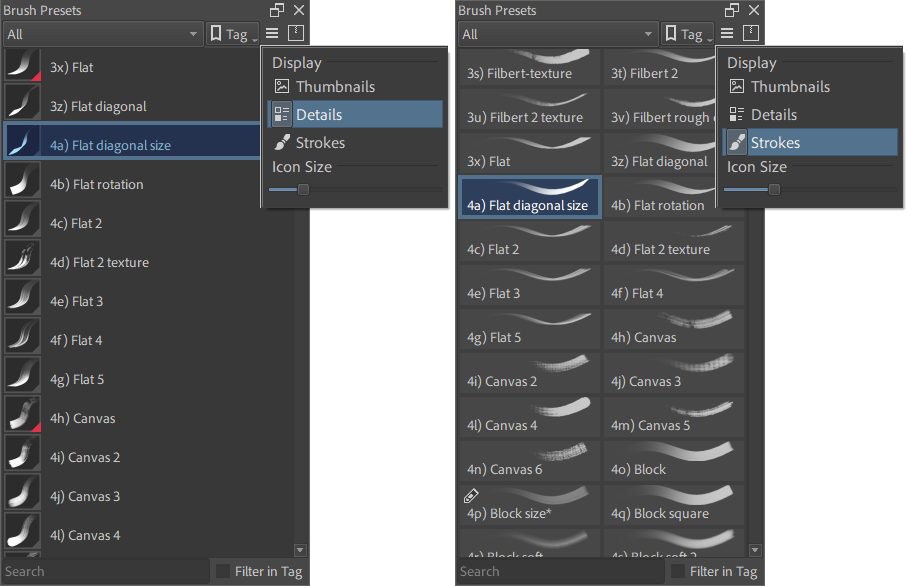Select the 4j) Canvas 3 brush icon in left panel

pos(23,493)
